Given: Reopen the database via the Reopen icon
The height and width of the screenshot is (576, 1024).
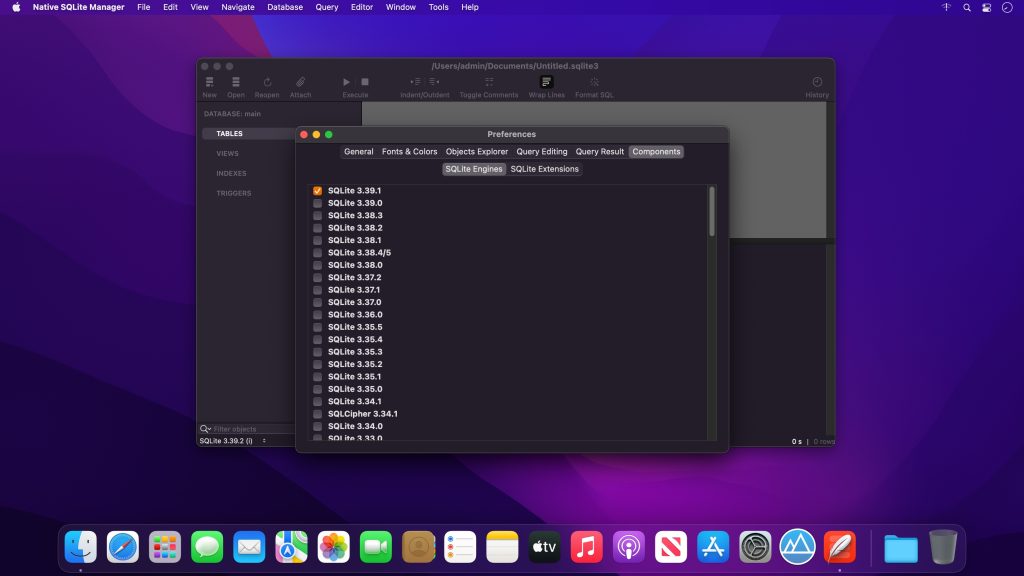Looking at the screenshot, I should [266, 82].
